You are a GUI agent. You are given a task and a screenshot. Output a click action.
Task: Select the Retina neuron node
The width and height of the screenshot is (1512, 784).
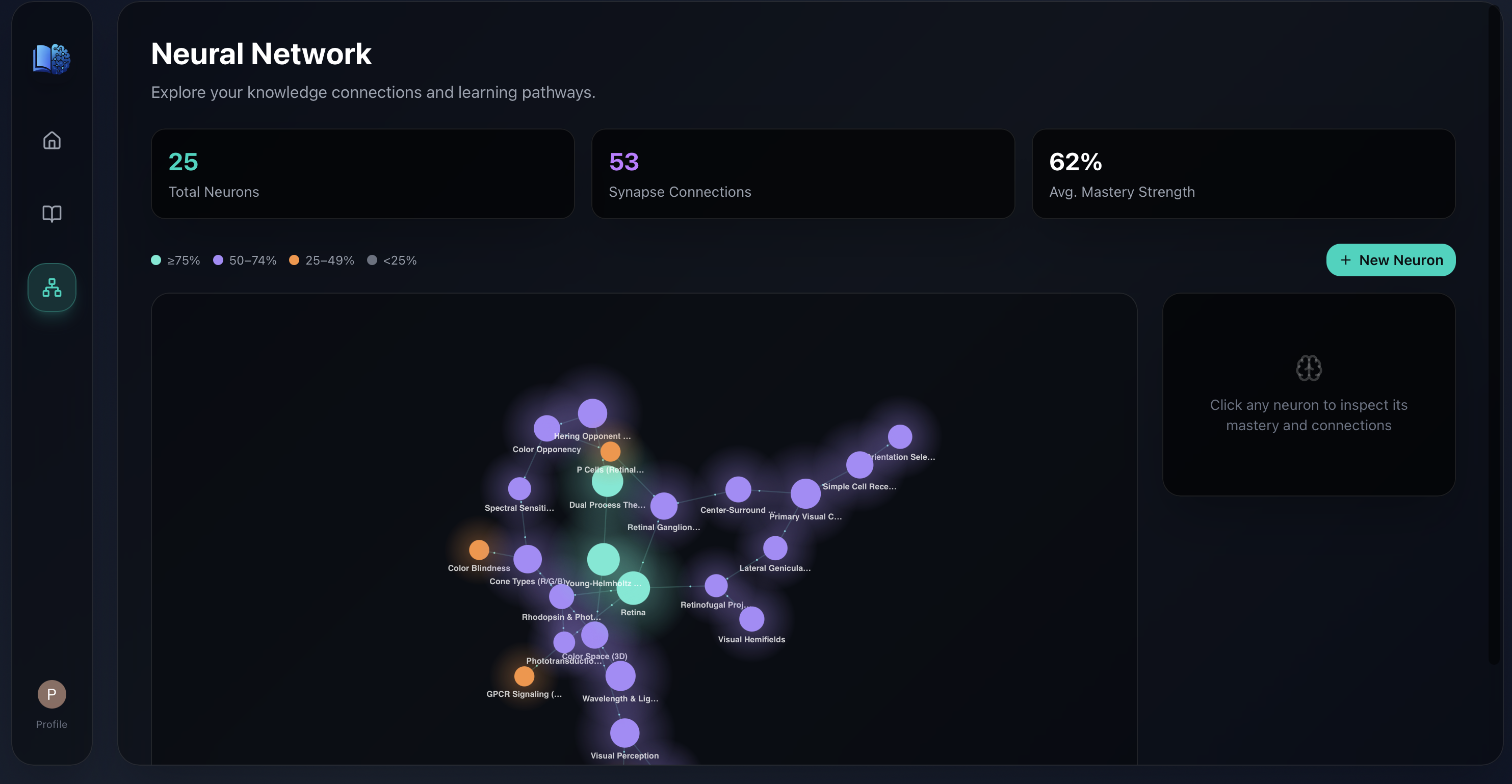pos(633,588)
